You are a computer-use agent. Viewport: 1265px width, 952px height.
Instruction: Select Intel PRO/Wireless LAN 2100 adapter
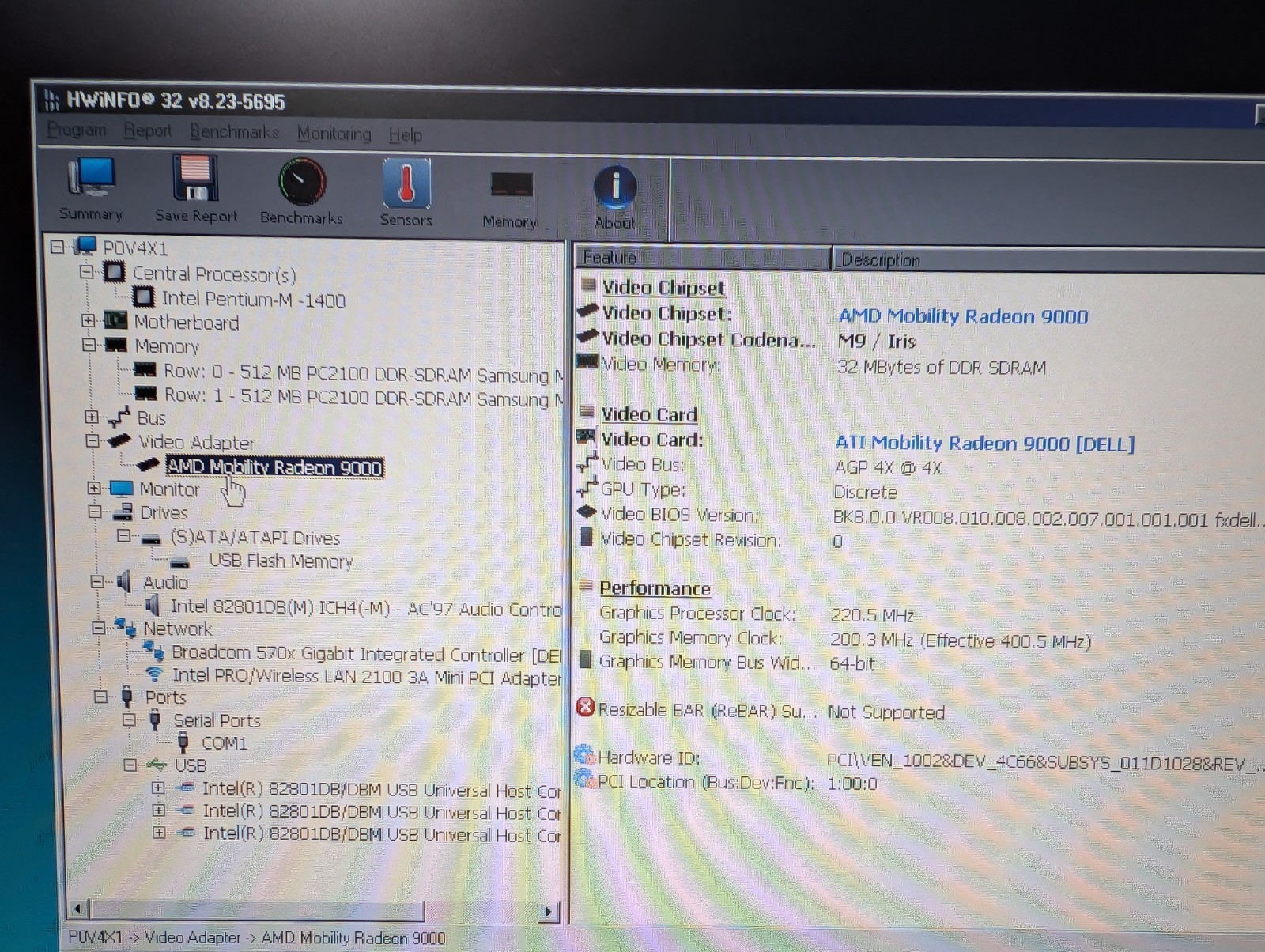coord(367,676)
